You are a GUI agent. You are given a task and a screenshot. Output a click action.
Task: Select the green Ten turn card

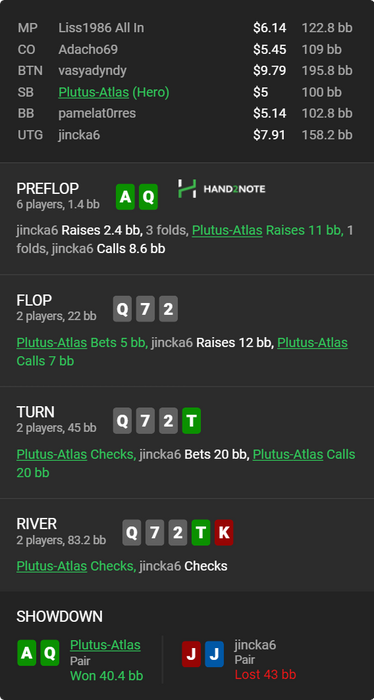coord(191,421)
